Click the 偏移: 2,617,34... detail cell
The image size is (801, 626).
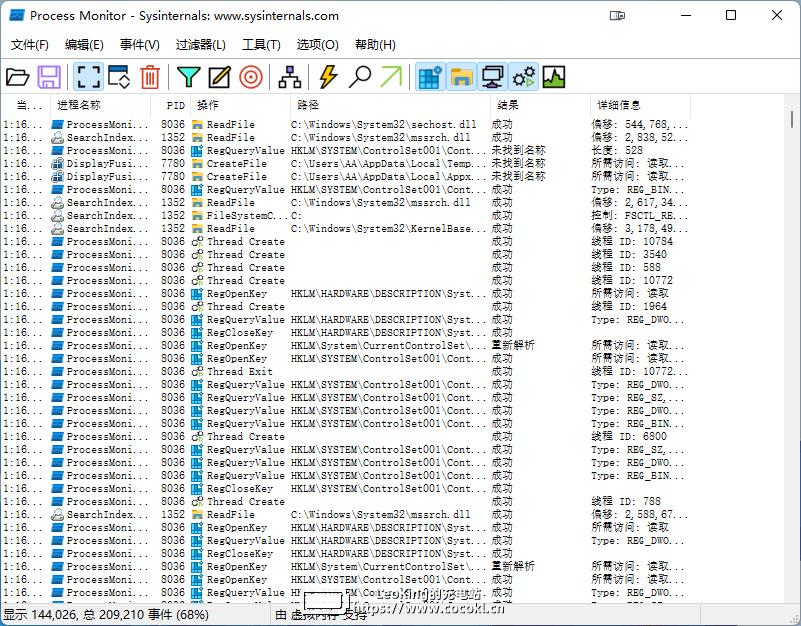coord(640,202)
